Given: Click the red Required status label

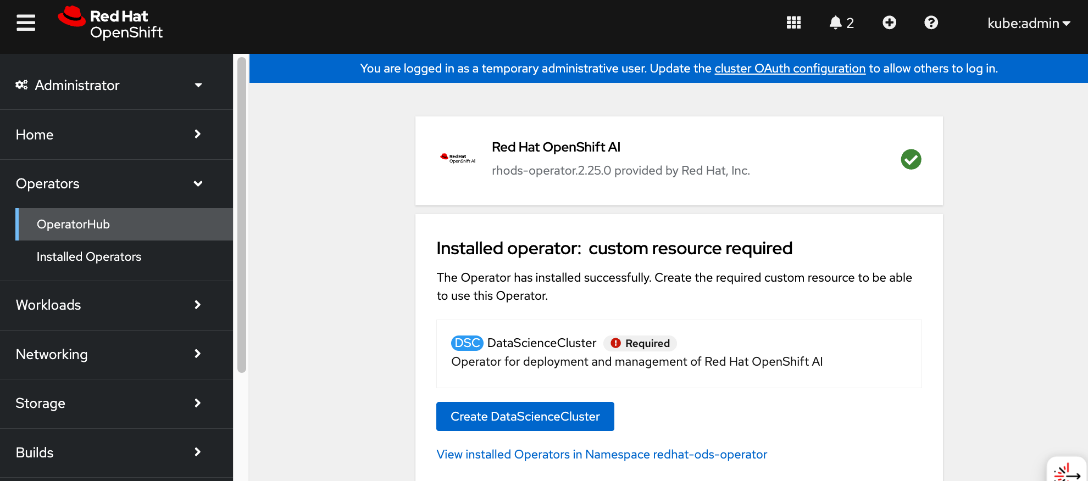Looking at the screenshot, I should 640,343.
